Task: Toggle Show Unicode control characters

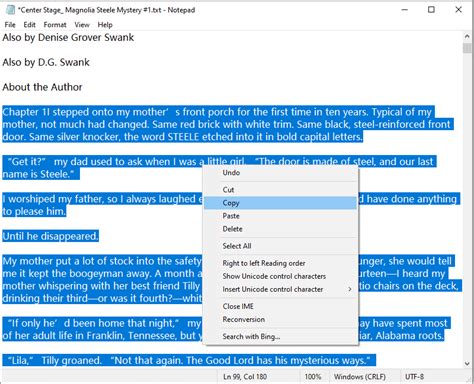Action: (281, 276)
